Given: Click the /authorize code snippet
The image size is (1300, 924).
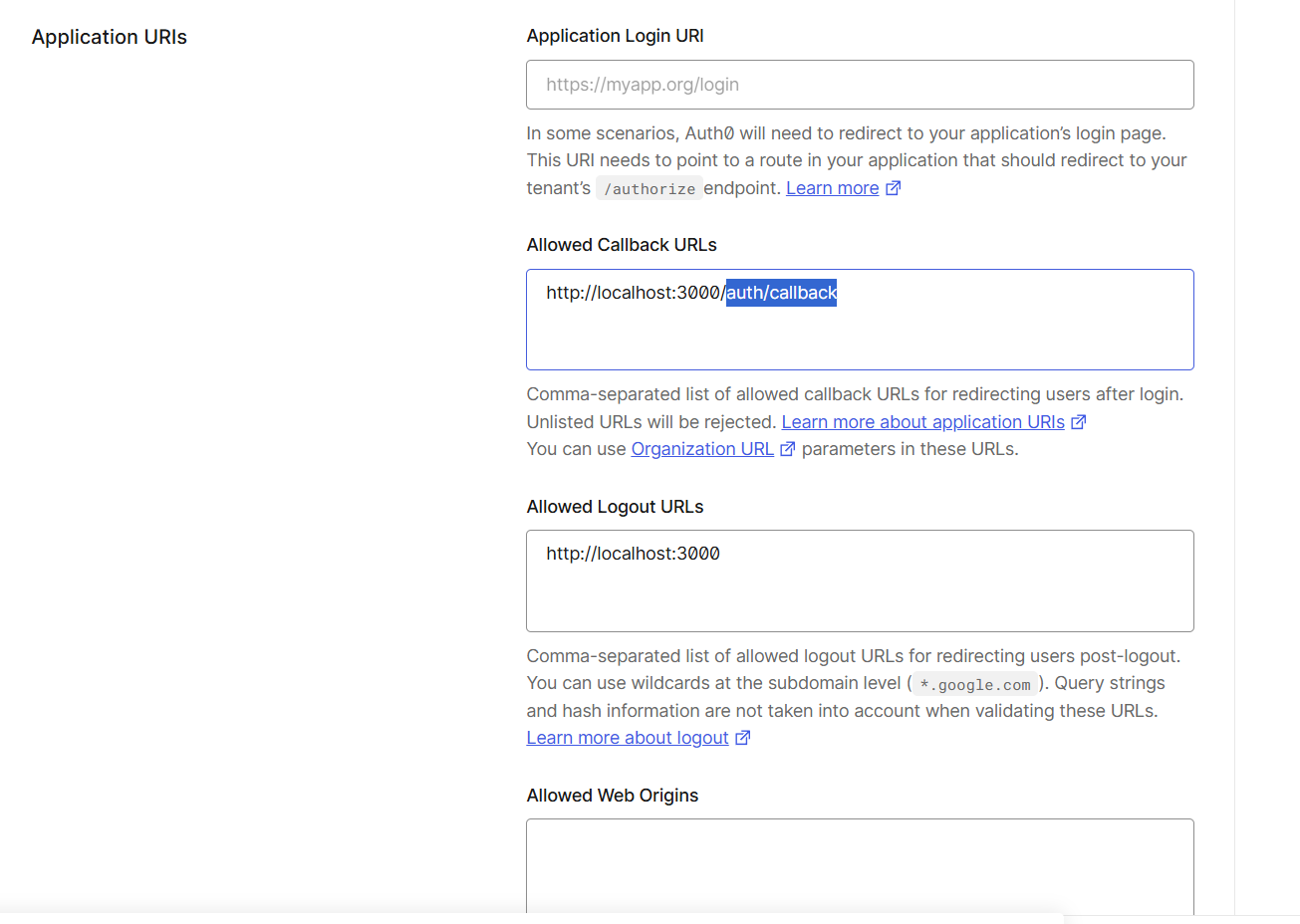Looking at the screenshot, I should coord(650,188).
